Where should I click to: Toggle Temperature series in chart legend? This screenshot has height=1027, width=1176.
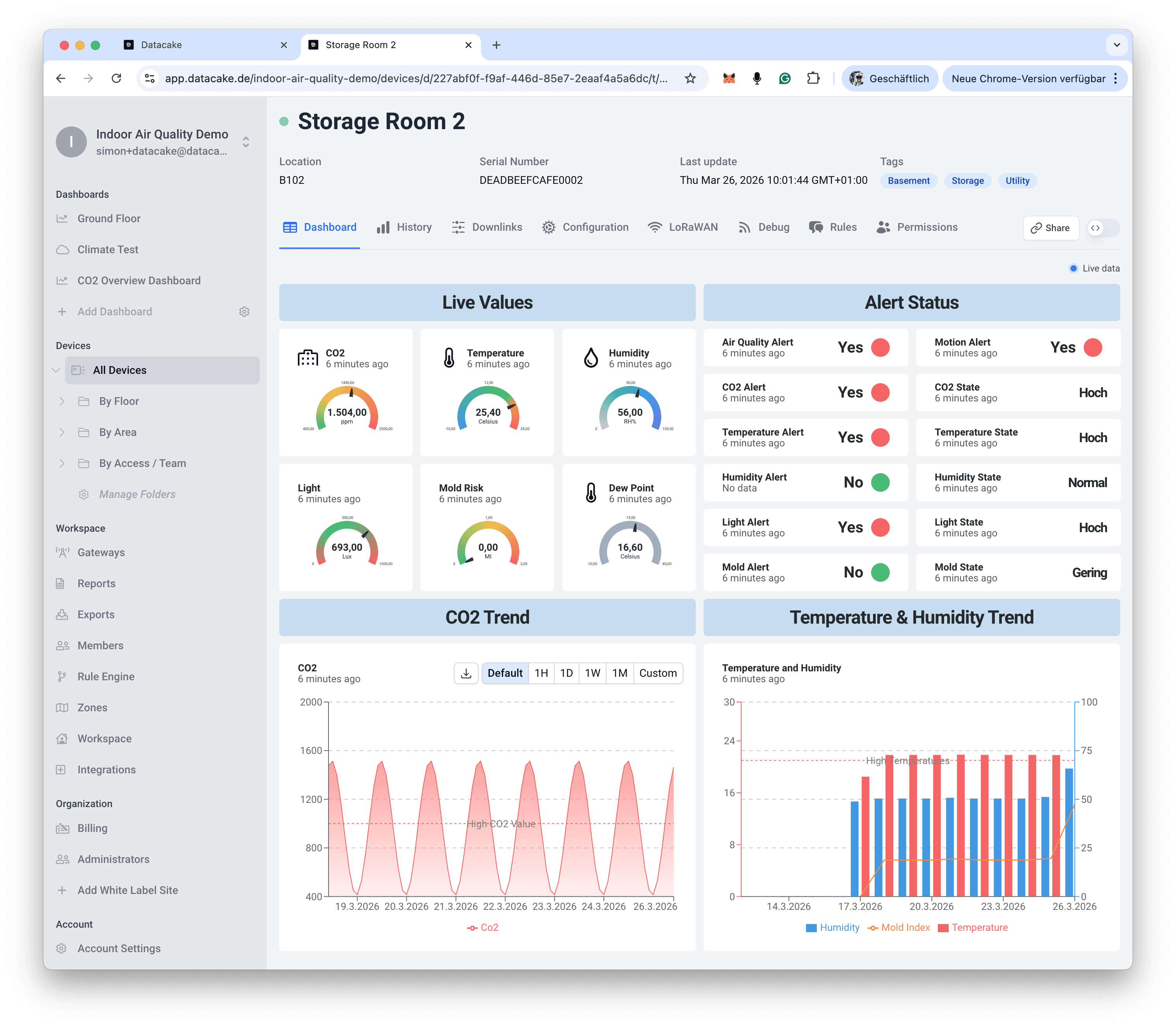click(x=972, y=927)
